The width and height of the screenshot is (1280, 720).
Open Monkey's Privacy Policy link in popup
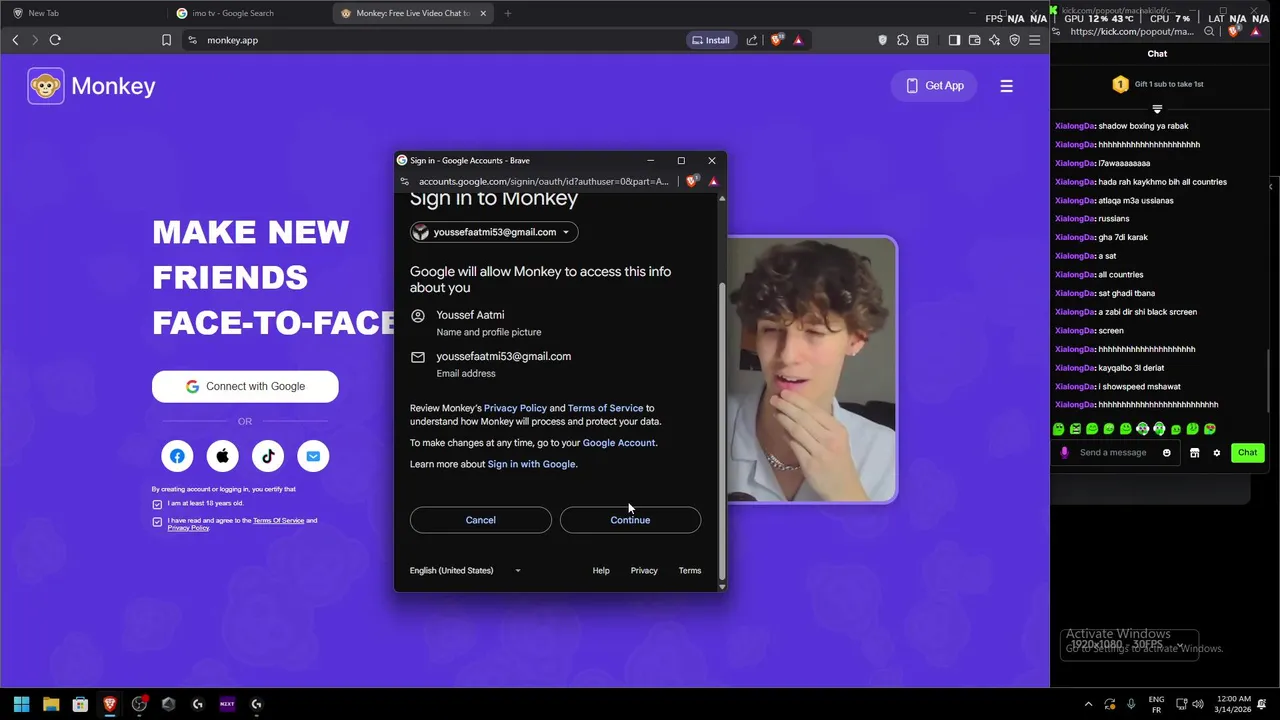pyautogui.click(x=515, y=408)
